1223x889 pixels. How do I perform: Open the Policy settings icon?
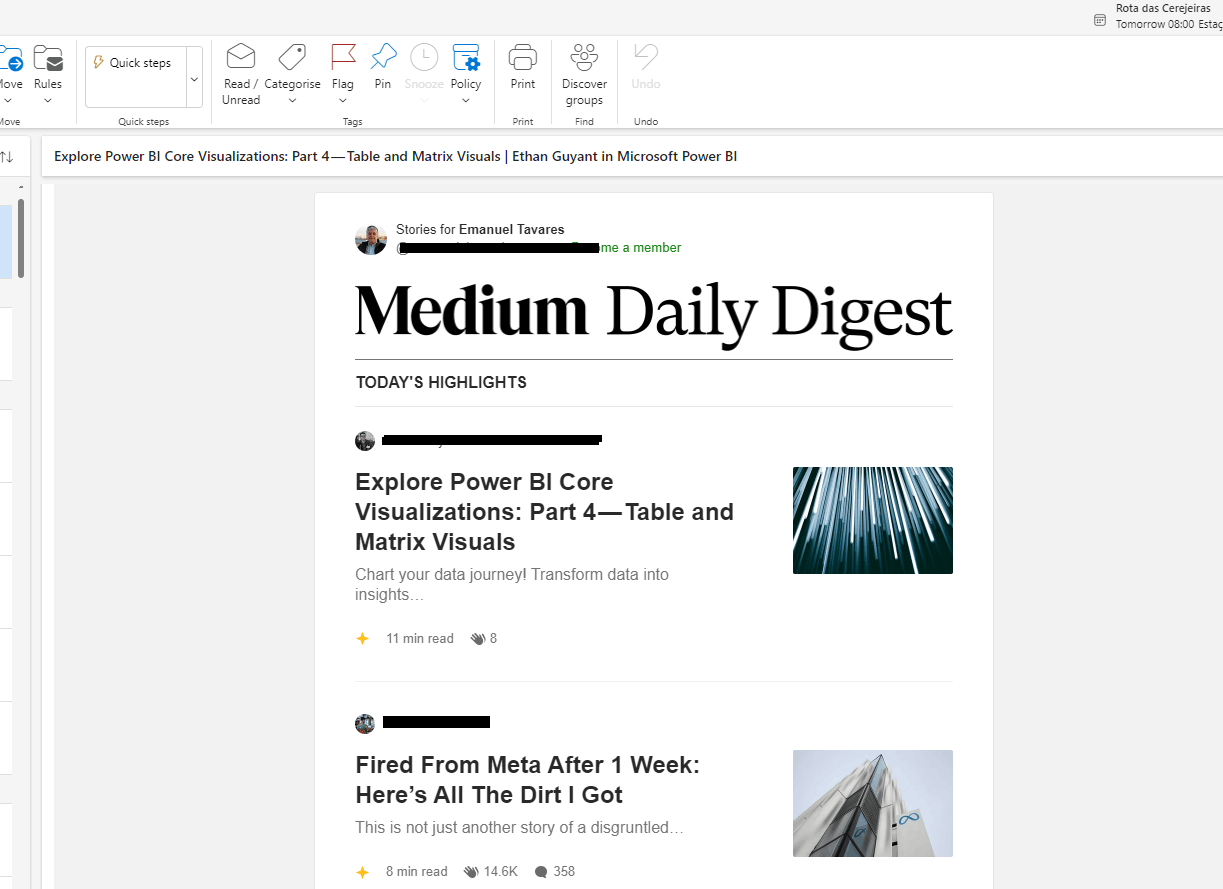(466, 56)
